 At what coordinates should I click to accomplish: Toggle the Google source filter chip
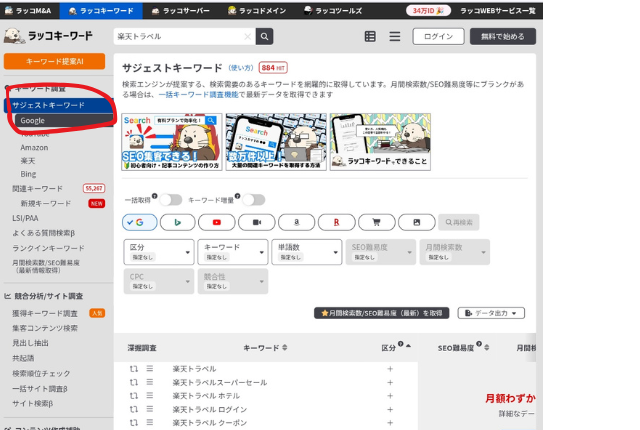pos(139,222)
